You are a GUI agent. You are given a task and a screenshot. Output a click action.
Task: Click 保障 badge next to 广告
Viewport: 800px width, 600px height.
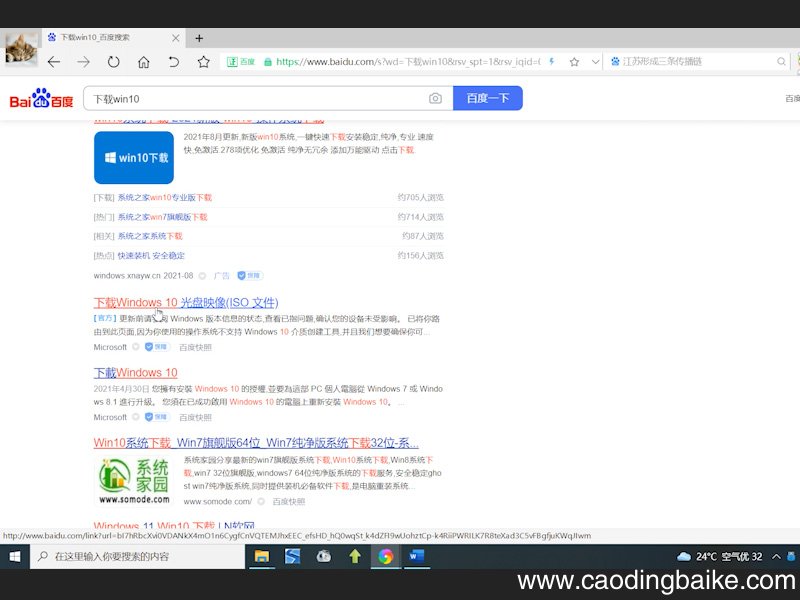click(250, 276)
